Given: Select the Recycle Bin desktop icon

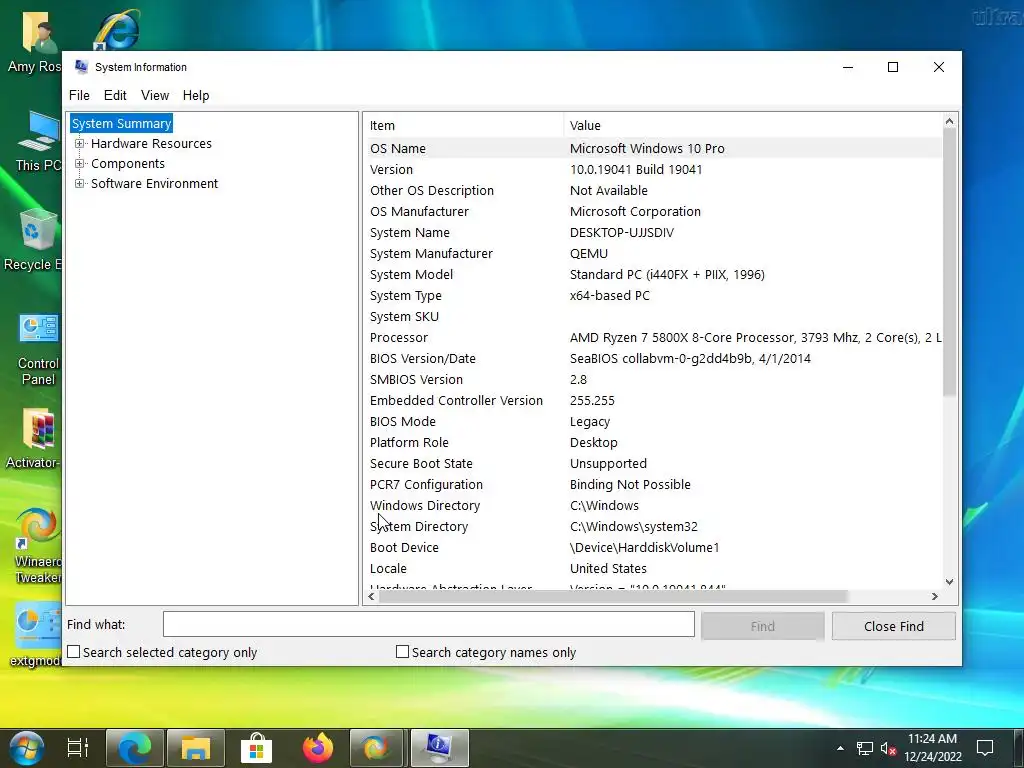Looking at the screenshot, I should coord(33,240).
